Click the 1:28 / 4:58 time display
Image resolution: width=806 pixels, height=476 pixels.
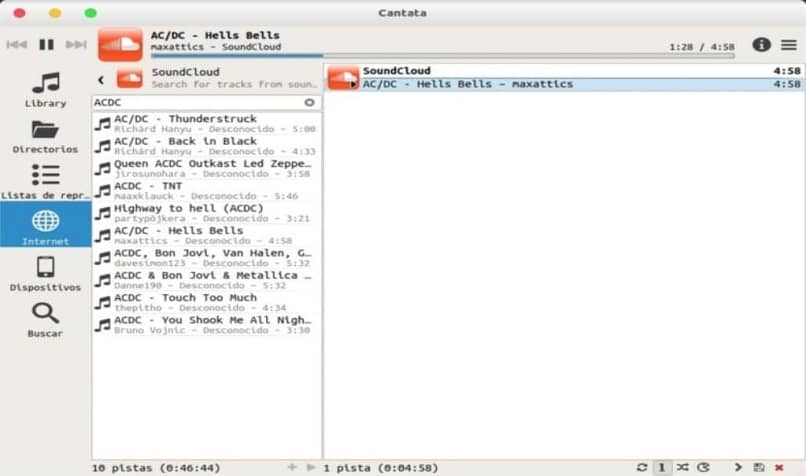702,47
